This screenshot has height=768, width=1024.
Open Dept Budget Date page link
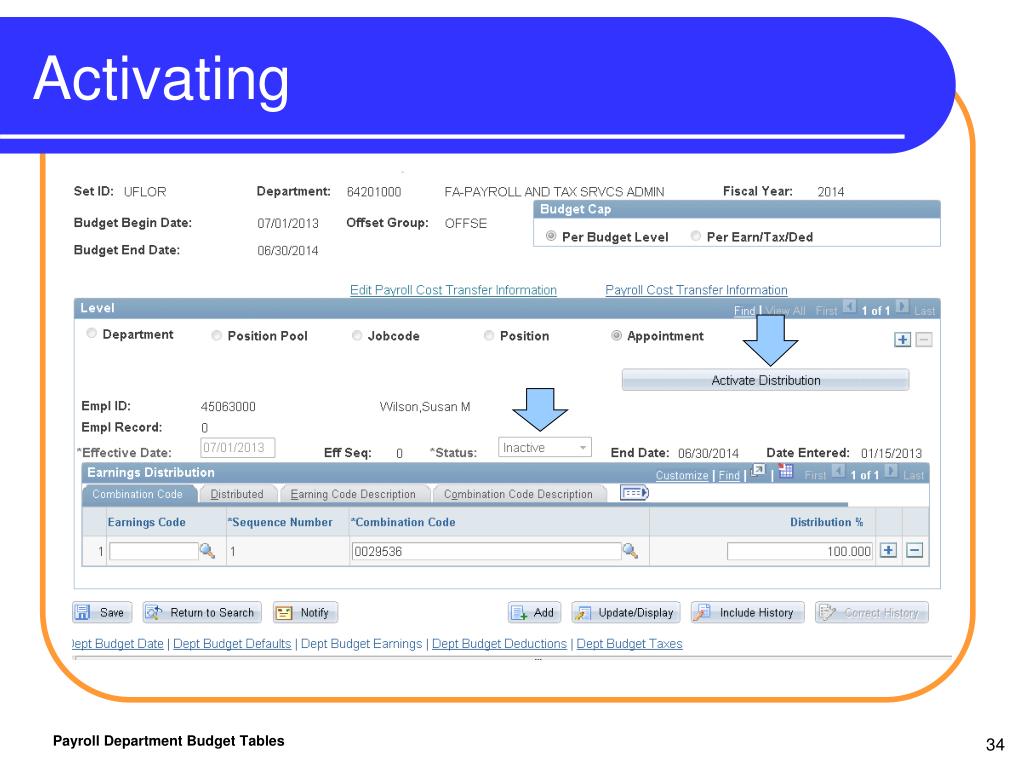118,644
